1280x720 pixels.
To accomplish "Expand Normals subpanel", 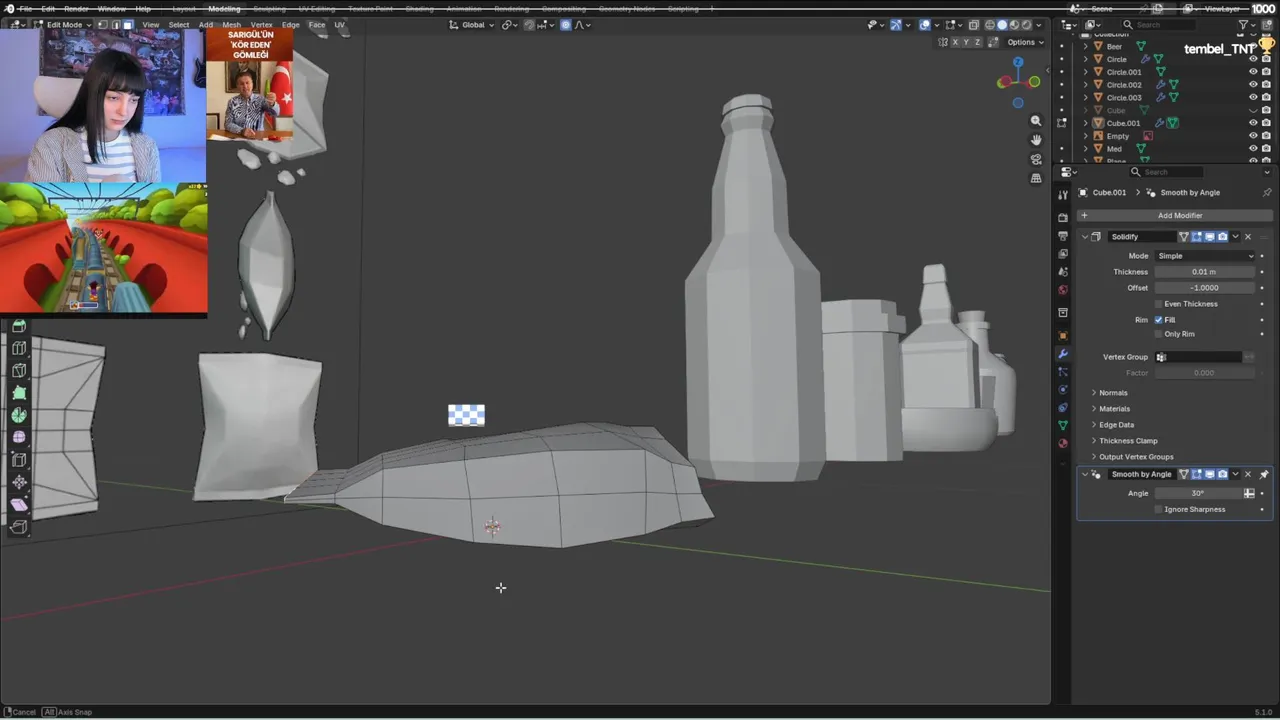I will tap(1112, 393).
